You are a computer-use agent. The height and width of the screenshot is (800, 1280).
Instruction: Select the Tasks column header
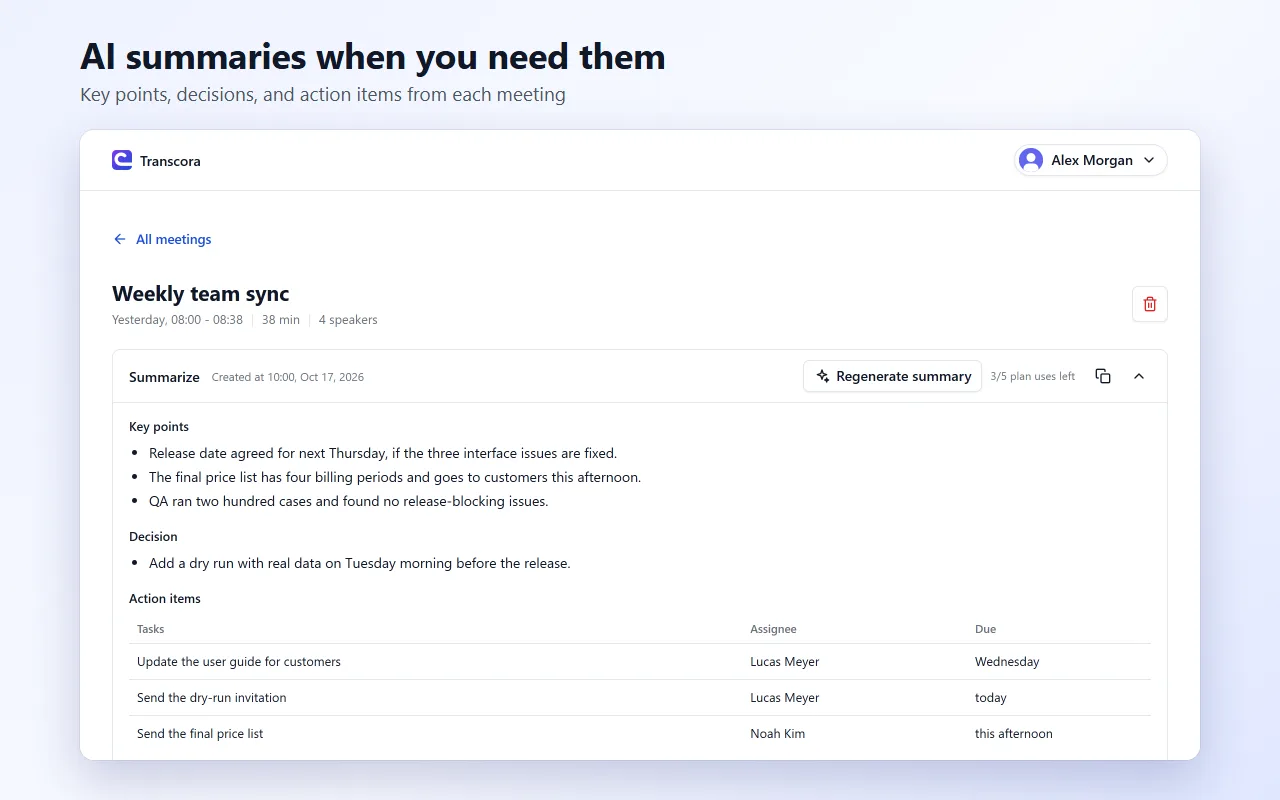click(150, 629)
